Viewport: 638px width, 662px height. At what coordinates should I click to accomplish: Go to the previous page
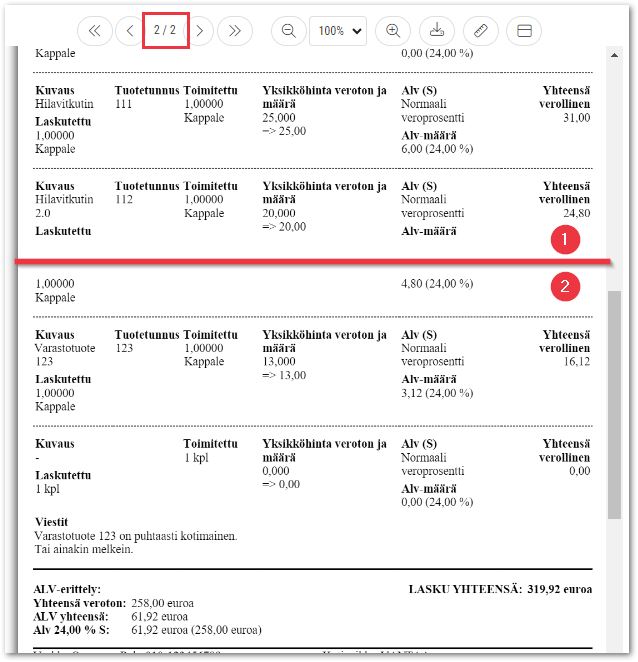(x=130, y=31)
